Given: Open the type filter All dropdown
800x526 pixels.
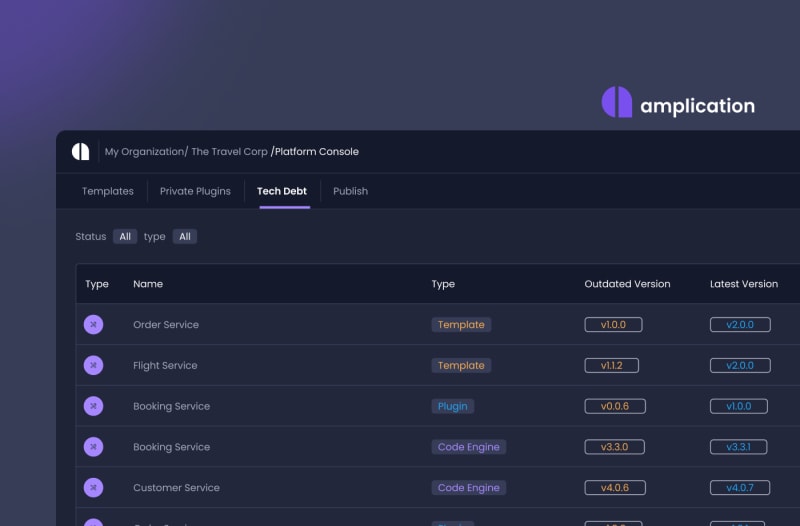Looking at the screenshot, I should coord(184,237).
